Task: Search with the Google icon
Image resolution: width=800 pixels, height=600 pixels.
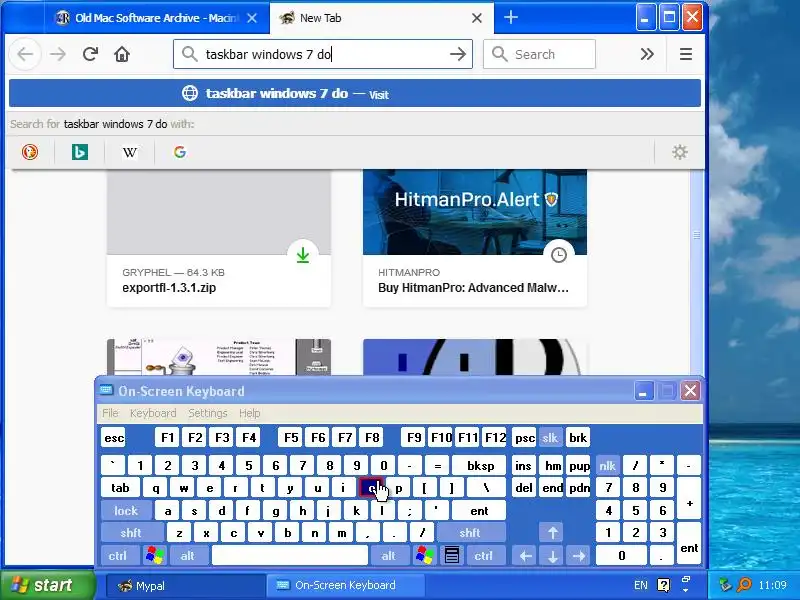Action: tap(180, 152)
